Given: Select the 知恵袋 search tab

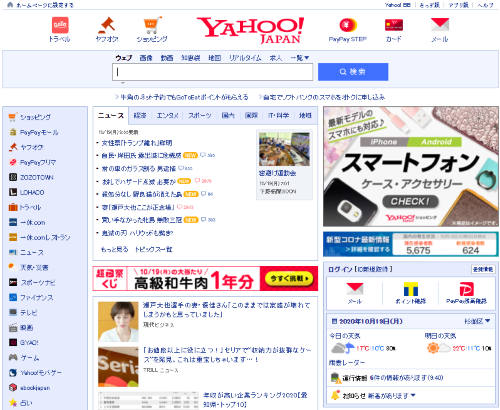Looking at the screenshot, I should [x=190, y=58].
